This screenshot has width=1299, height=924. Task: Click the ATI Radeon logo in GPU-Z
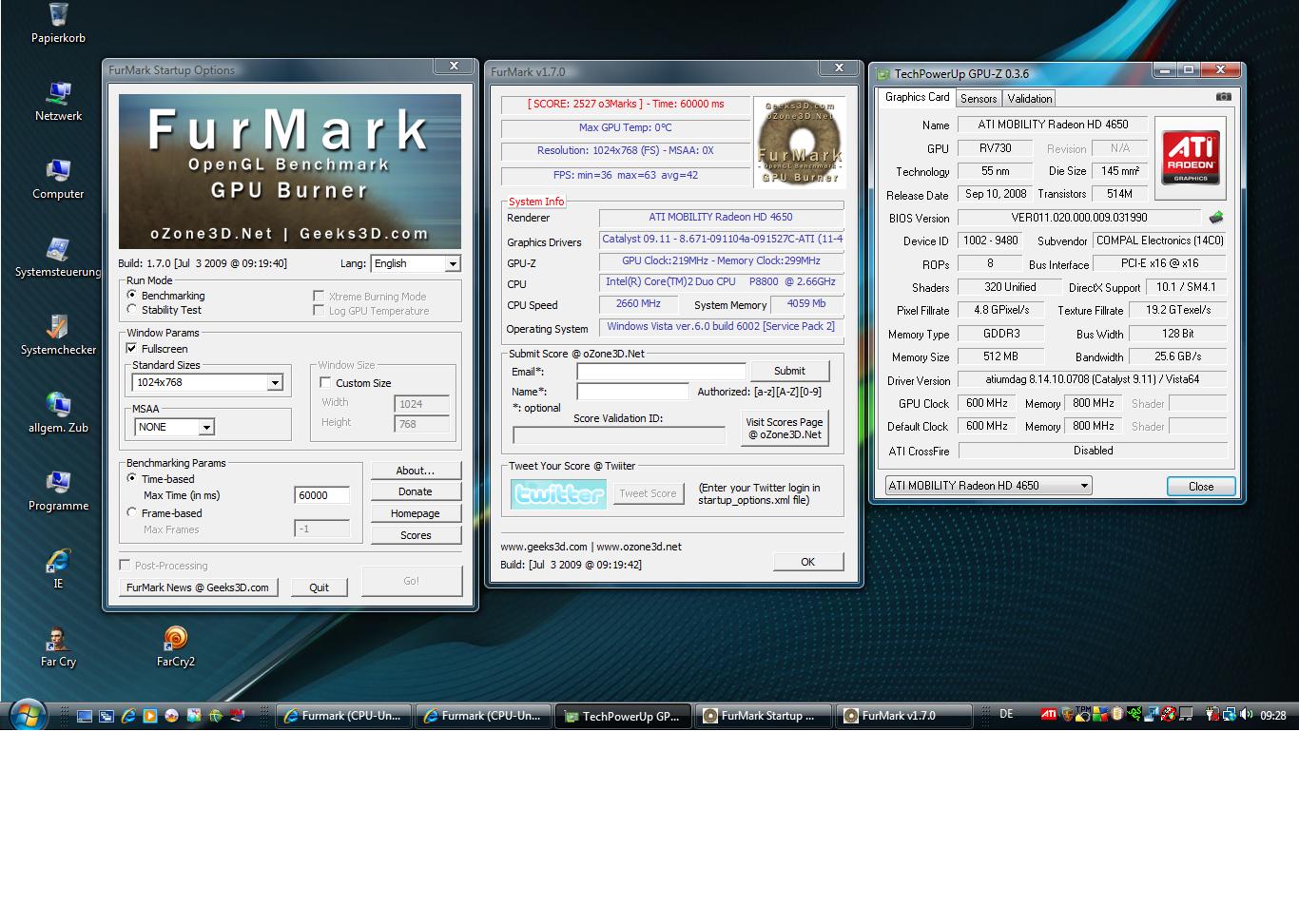(x=1190, y=159)
